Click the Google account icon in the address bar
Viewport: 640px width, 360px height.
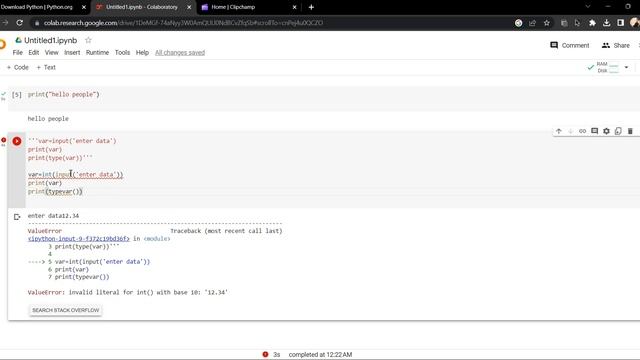point(518,23)
